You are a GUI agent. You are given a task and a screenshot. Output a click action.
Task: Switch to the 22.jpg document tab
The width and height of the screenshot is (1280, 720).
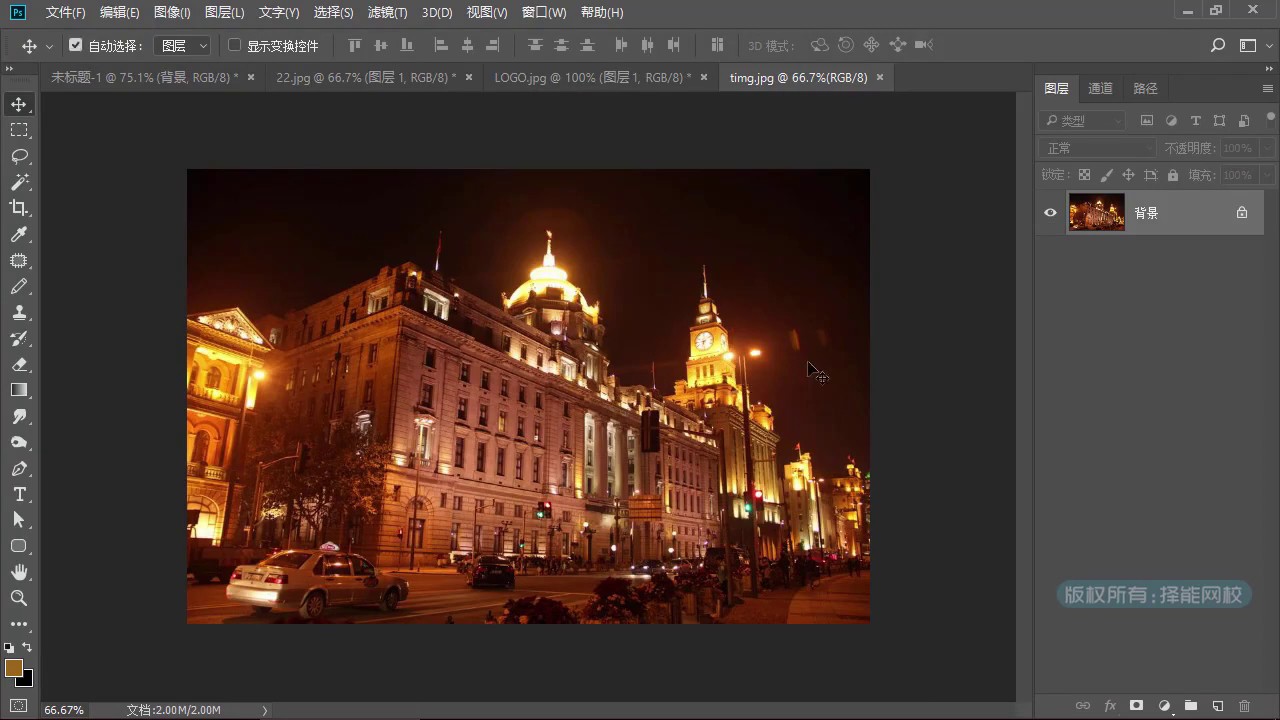pyautogui.click(x=366, y=77)
